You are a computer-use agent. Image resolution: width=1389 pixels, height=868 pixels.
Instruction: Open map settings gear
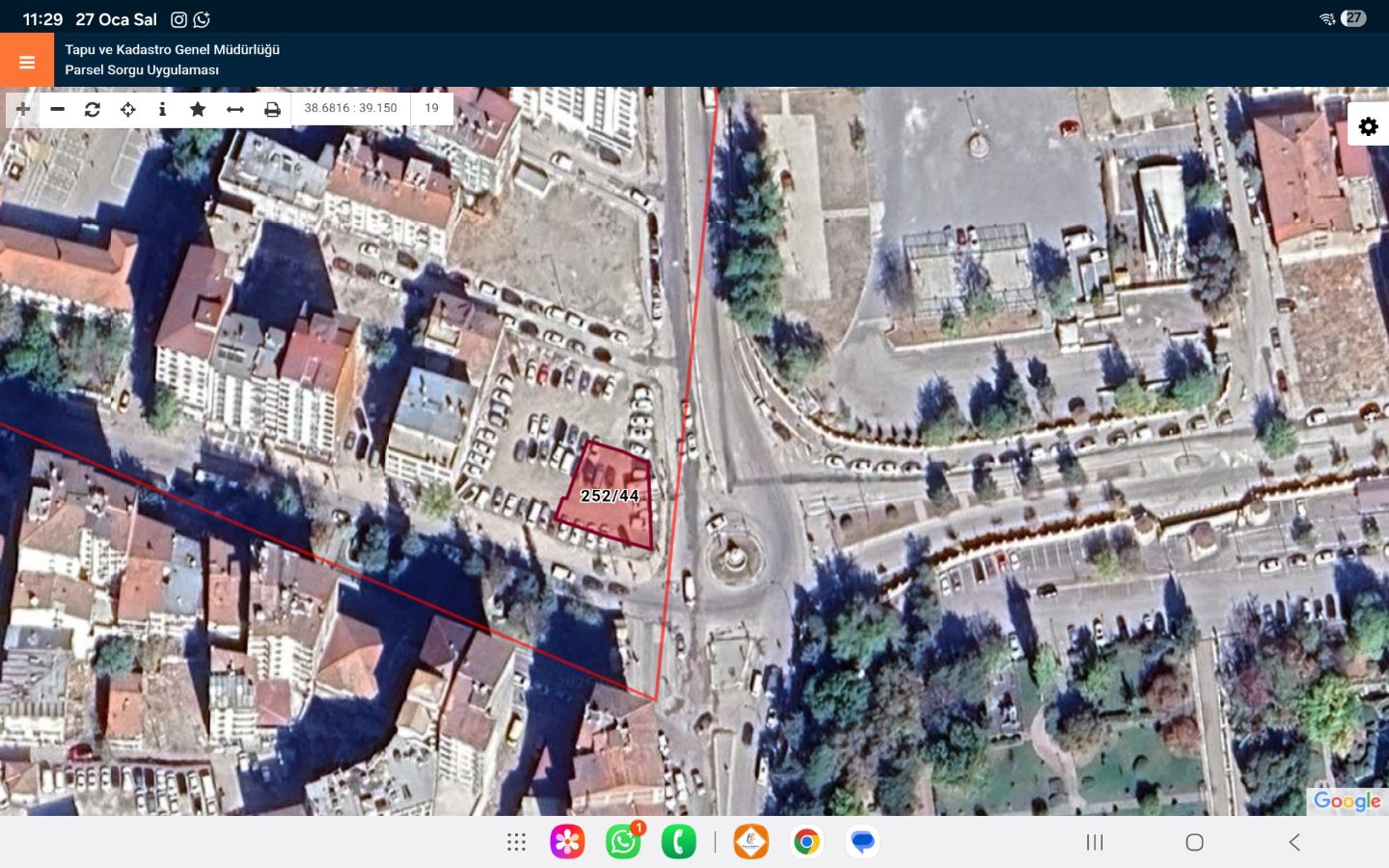click(x=1368, y=126)
